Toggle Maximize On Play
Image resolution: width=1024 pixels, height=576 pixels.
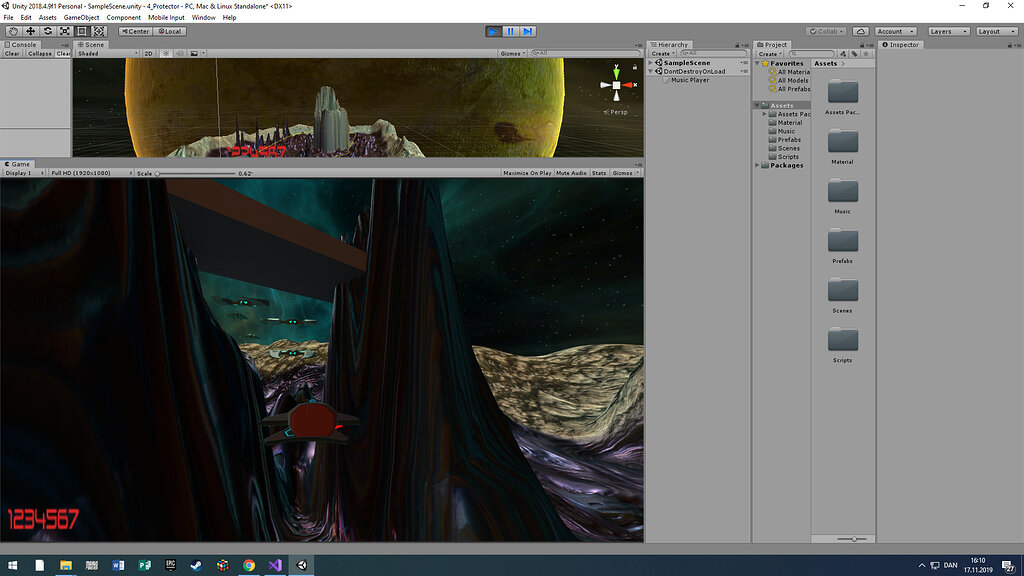pyautogui.click(x=526, y=173)
